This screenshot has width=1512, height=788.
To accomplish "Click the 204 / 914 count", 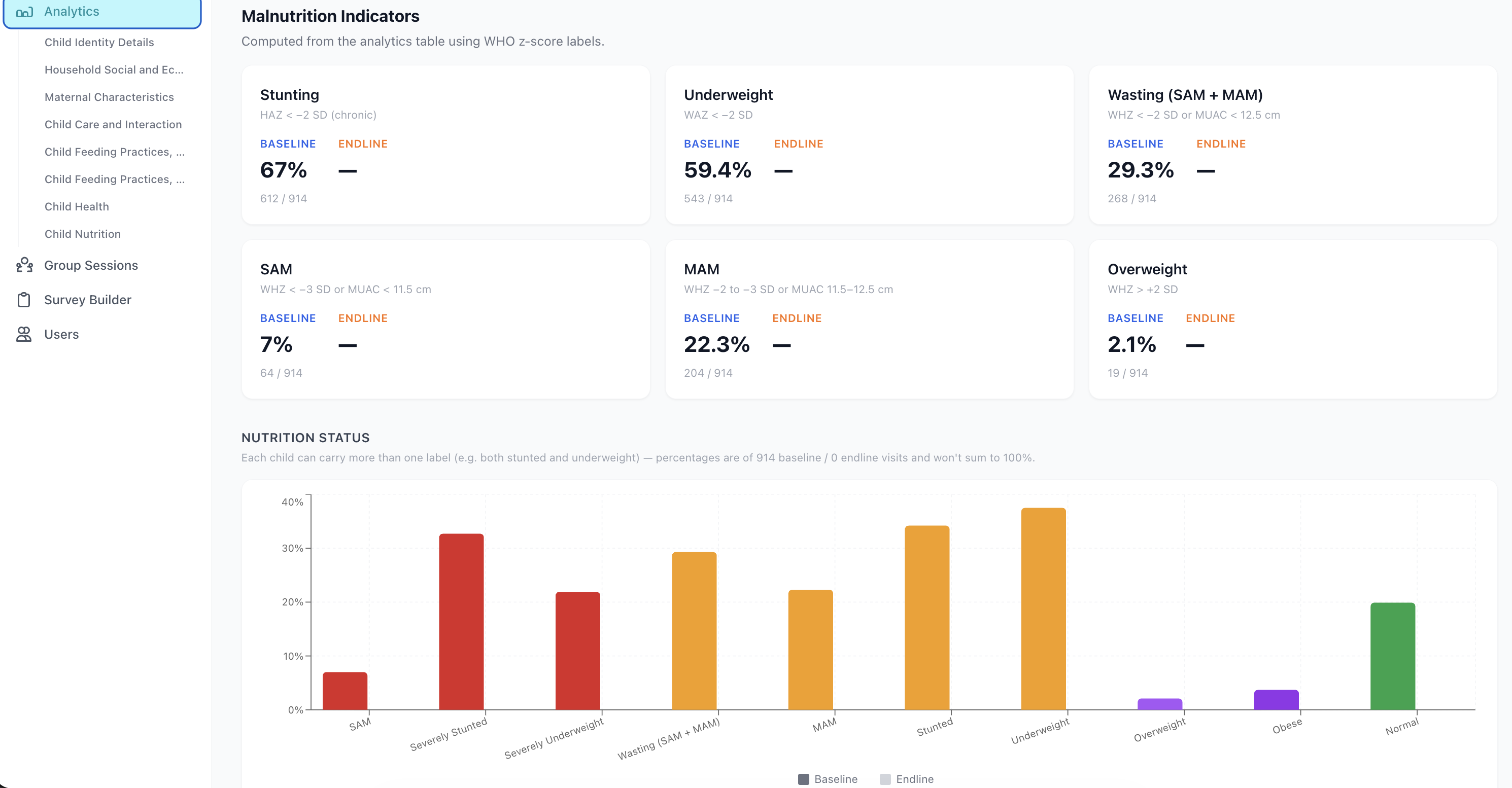I will [x=708, y=373].
